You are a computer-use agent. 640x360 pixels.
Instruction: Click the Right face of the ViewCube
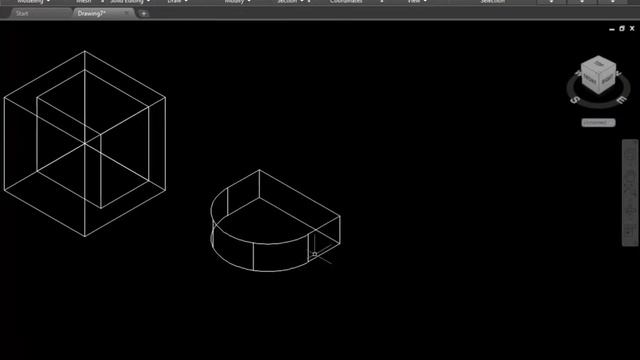[607, 79]
